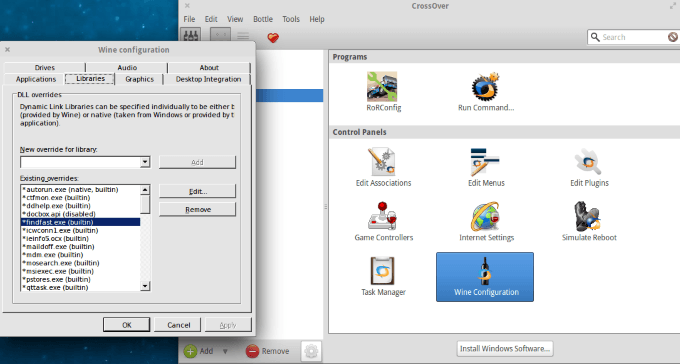680x364 pixels.
Task: Click the heart favorites toolbar icon
Action: [273, 38]
